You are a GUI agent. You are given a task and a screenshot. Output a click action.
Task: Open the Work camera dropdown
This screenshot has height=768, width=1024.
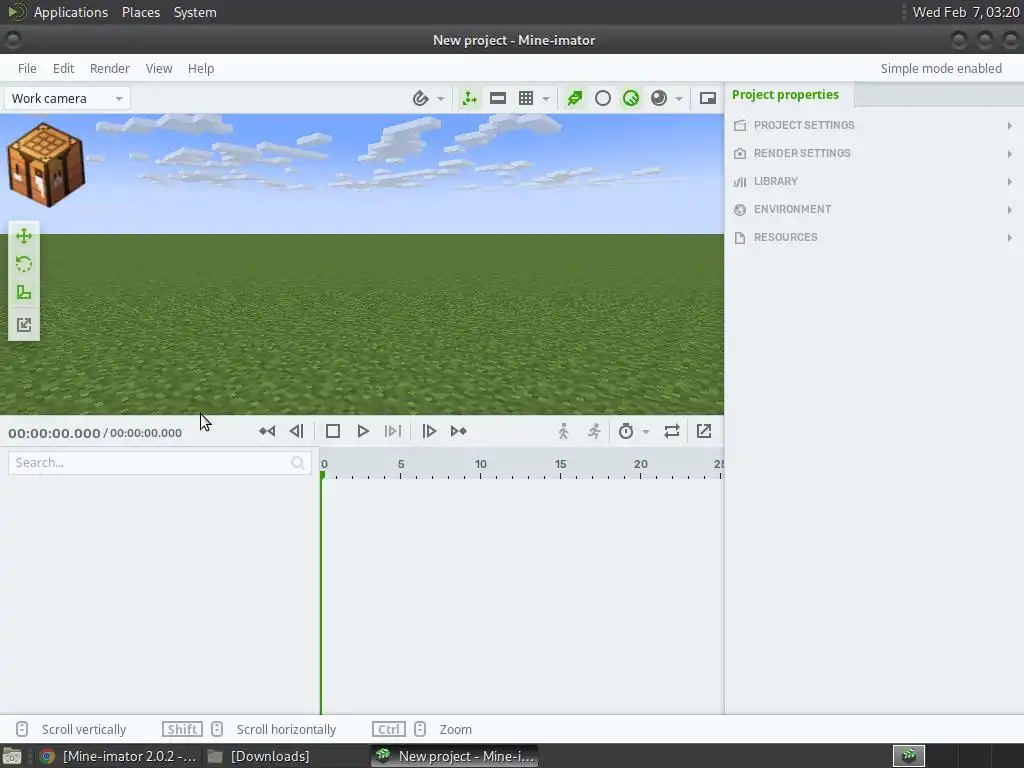(67, 99)
